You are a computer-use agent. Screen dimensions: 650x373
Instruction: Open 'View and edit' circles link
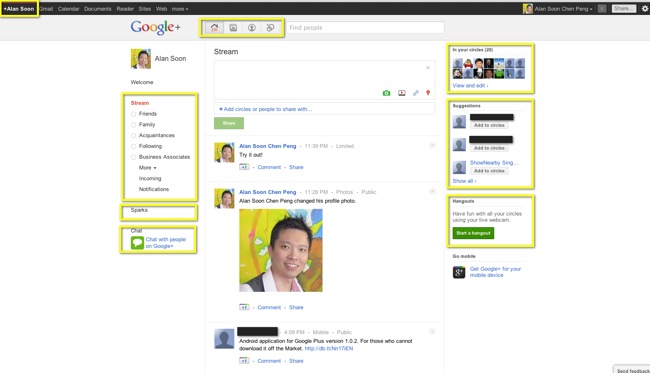tap(470, 85)
